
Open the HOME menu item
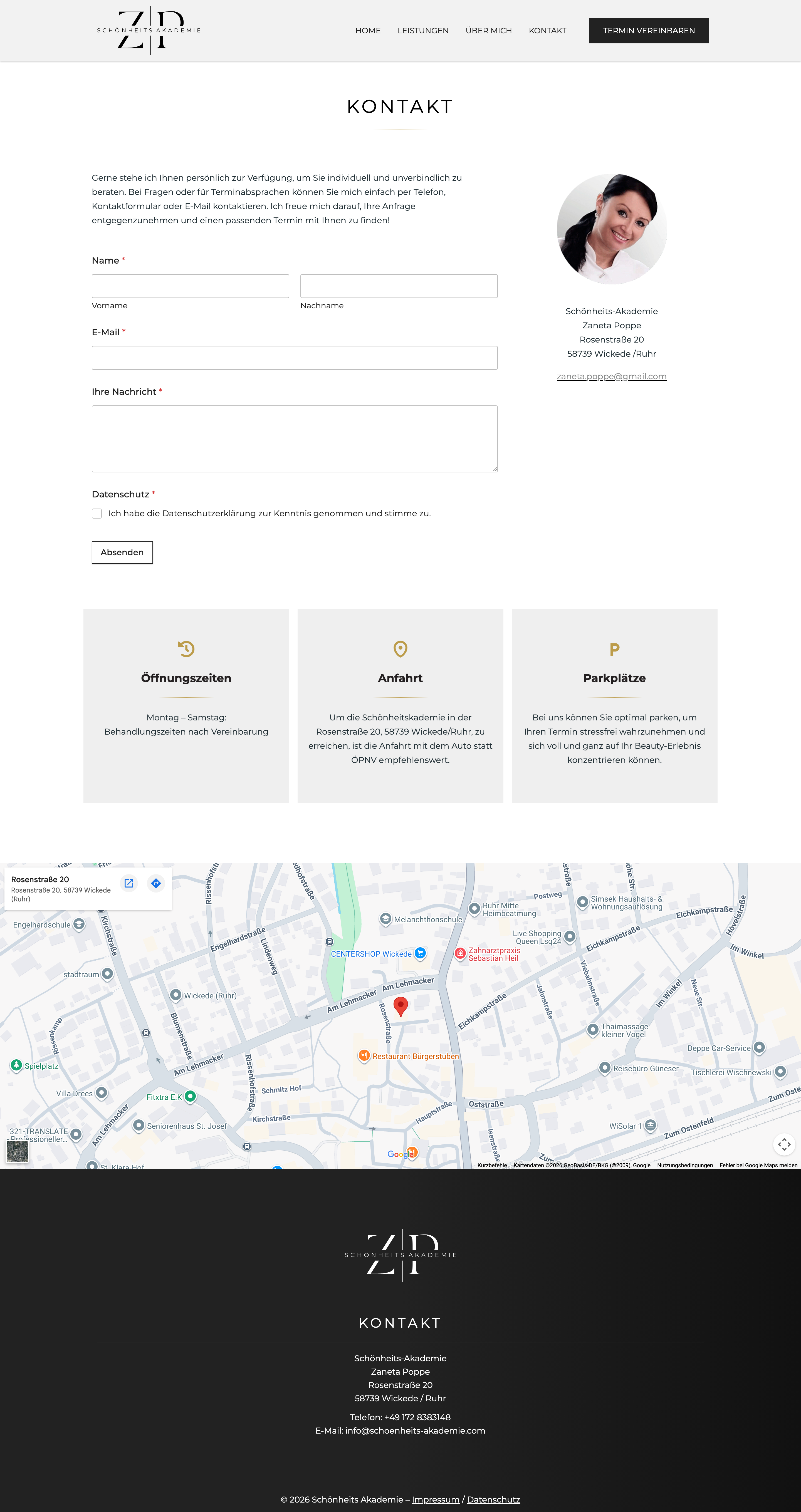point(368,31)
